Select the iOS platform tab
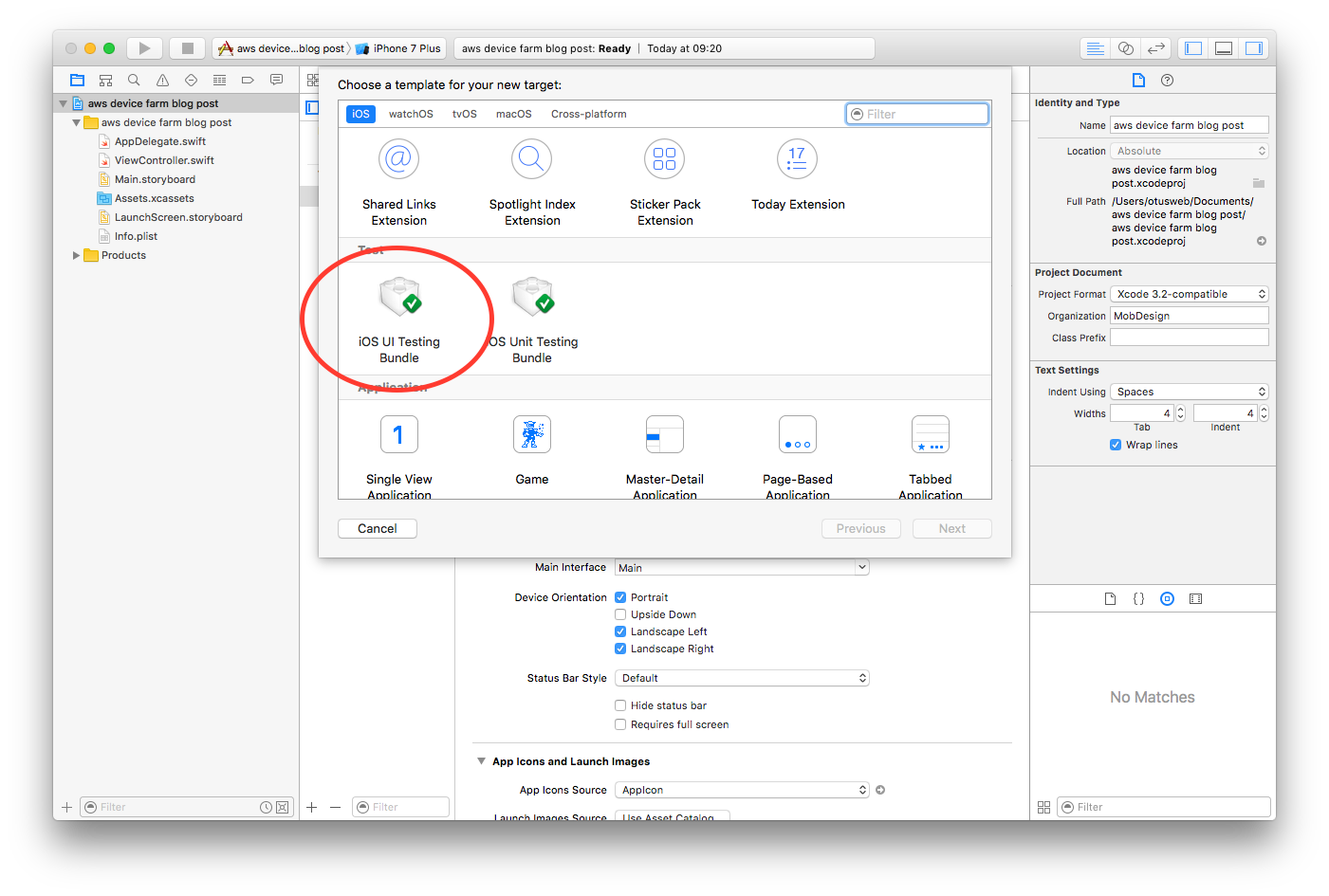This screenshot has height=896, width=1329. pos(361,114)
